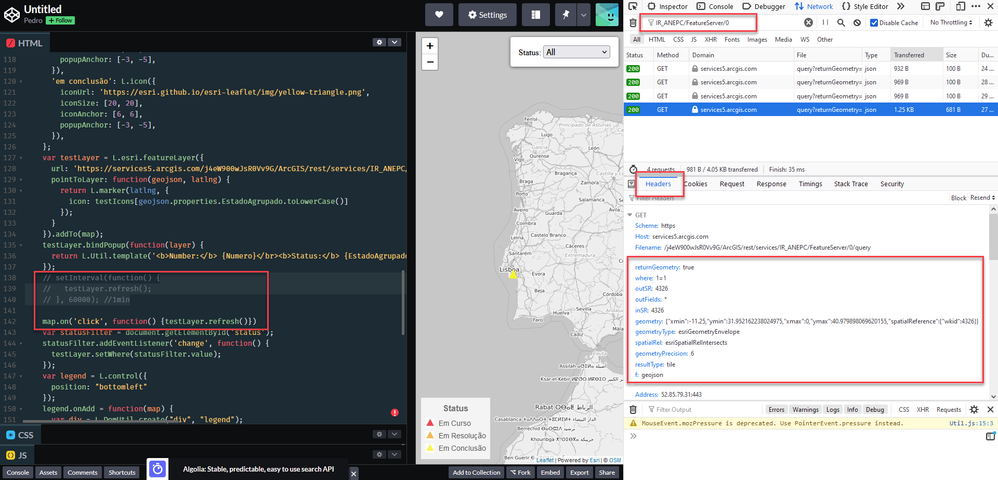
Task: Filter network requests by Images
Action: 757,39
